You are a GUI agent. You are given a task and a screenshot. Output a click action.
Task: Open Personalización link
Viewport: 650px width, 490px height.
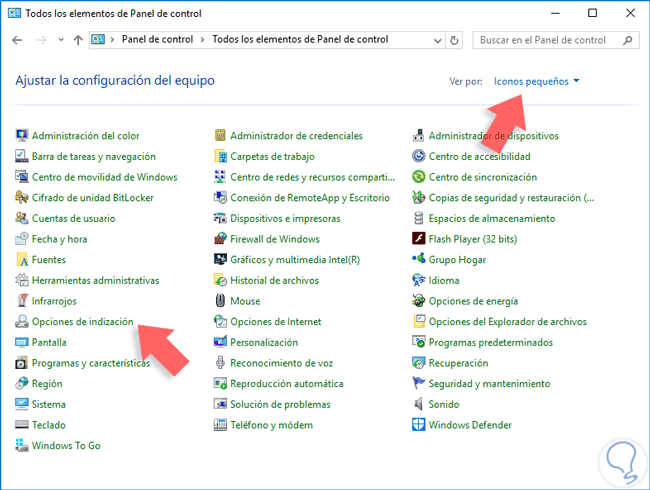click(264, 342)
